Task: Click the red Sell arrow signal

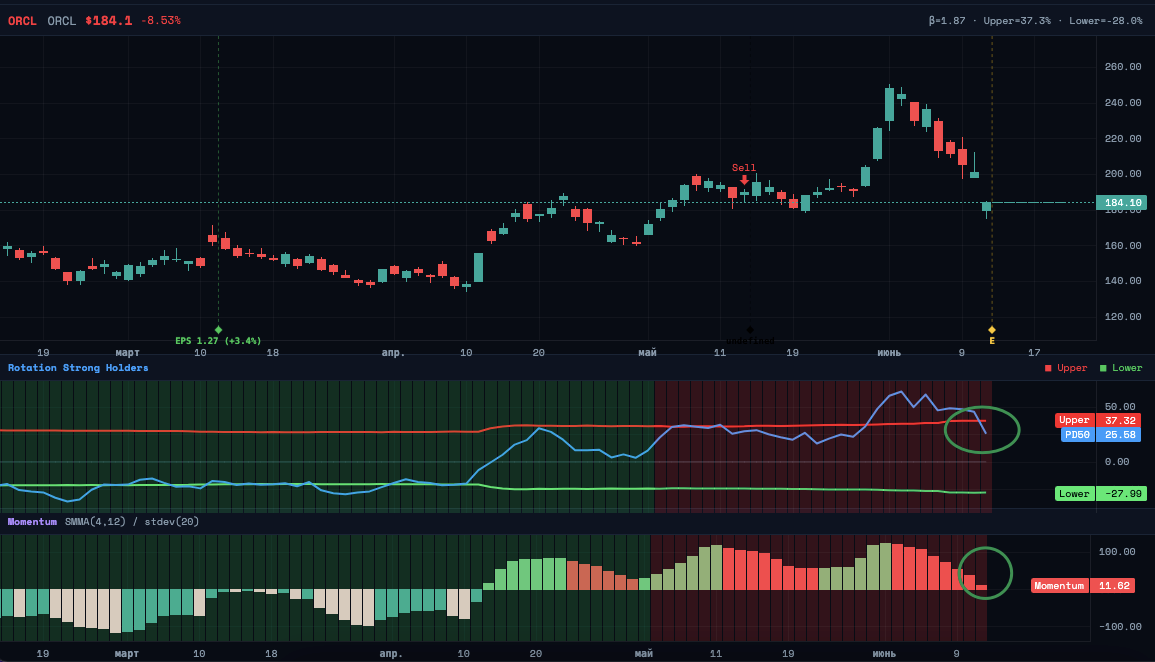Action: (x=745, y=180)
